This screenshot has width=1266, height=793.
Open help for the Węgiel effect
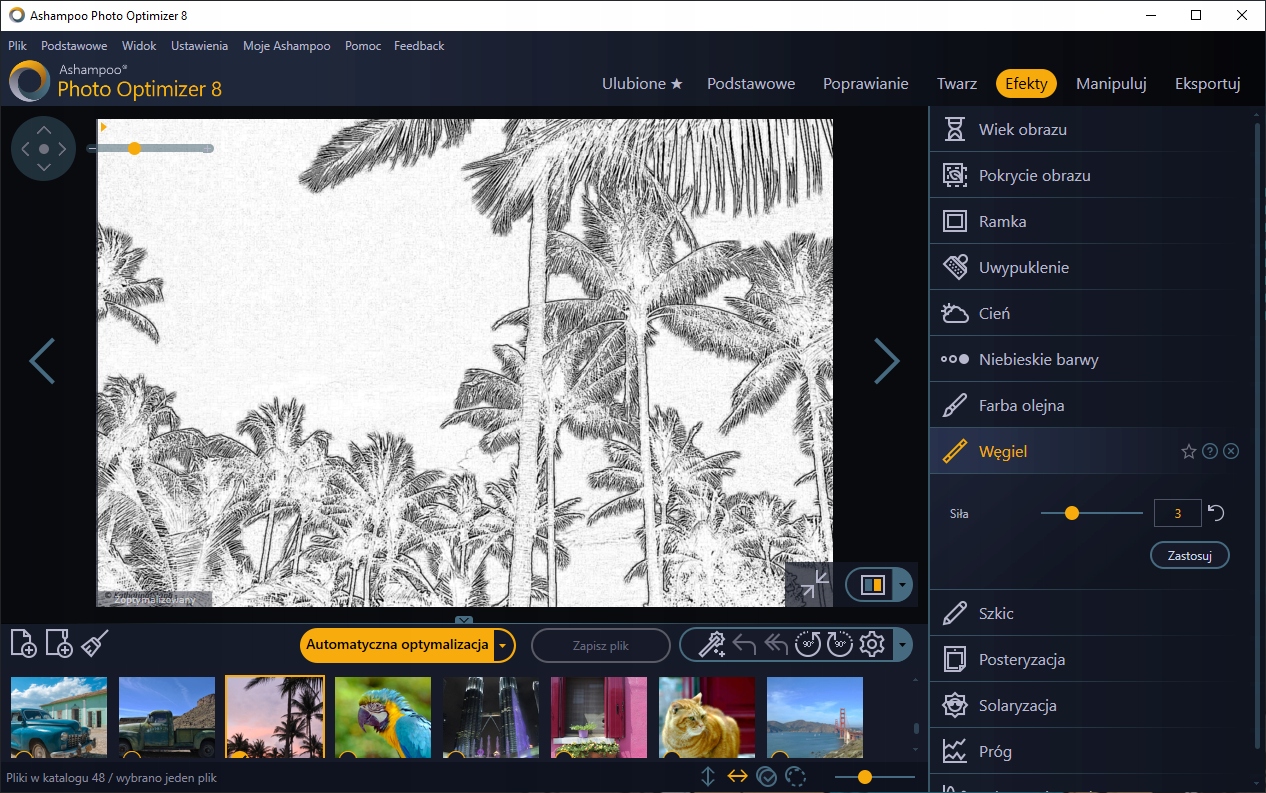[x=1210, y=452]
